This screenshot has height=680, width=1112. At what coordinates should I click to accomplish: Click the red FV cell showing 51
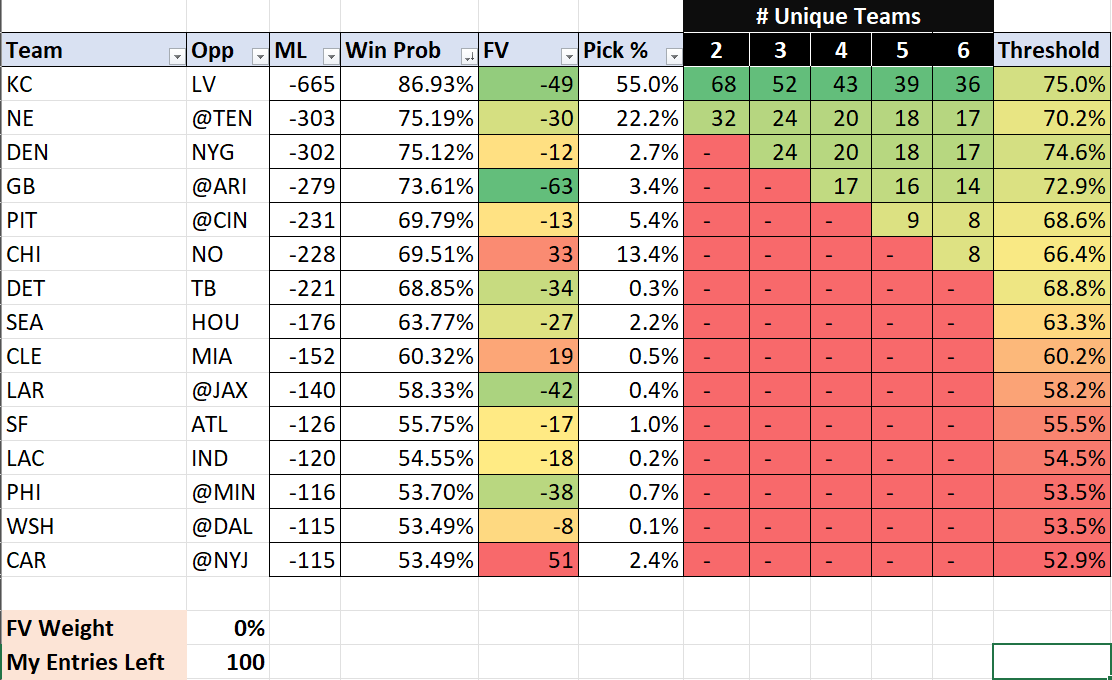529,560
